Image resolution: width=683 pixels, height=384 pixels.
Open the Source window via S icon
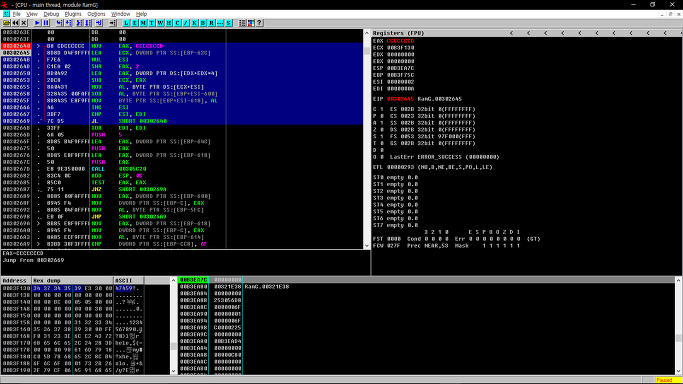pos(228,23)
